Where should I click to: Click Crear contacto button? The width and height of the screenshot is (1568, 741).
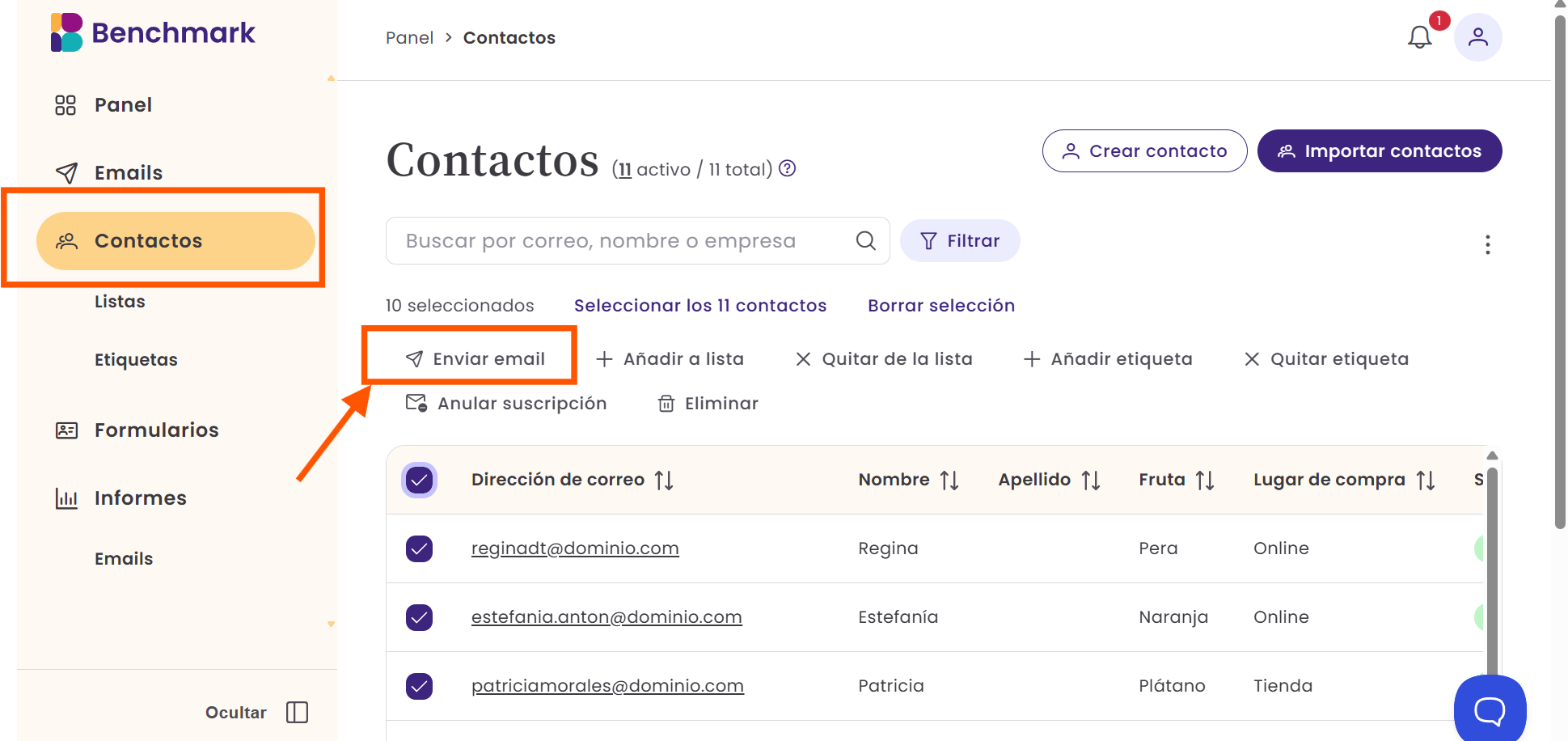click(1144, 151)
